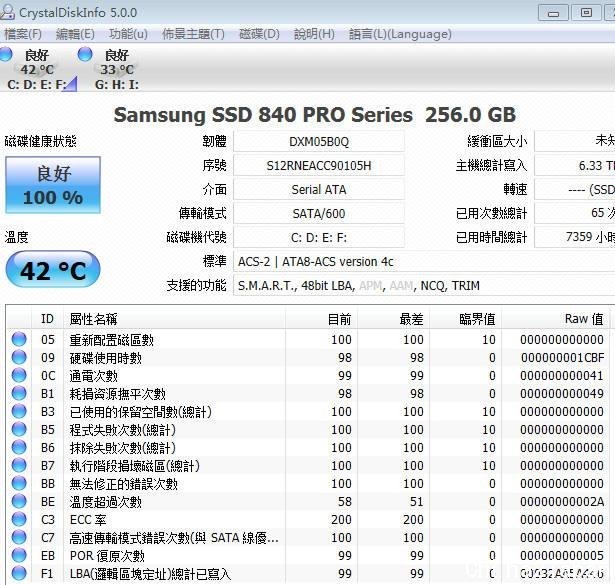Click the interface field Serial ATA
The height and width of the screenshot is (585, 615).
pos(319,190)
